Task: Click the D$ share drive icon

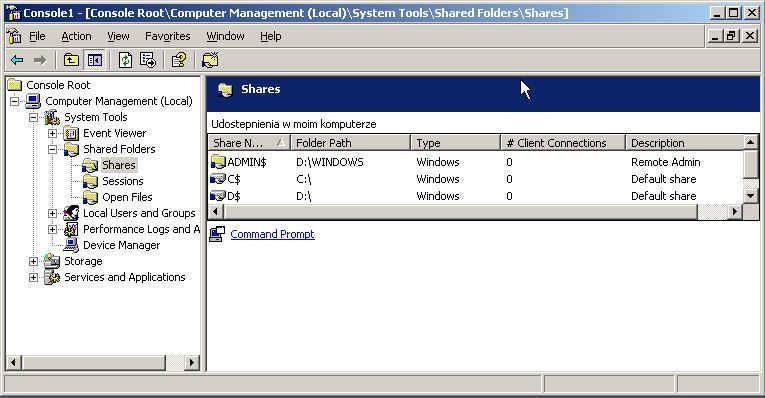Action: (218, 196)
